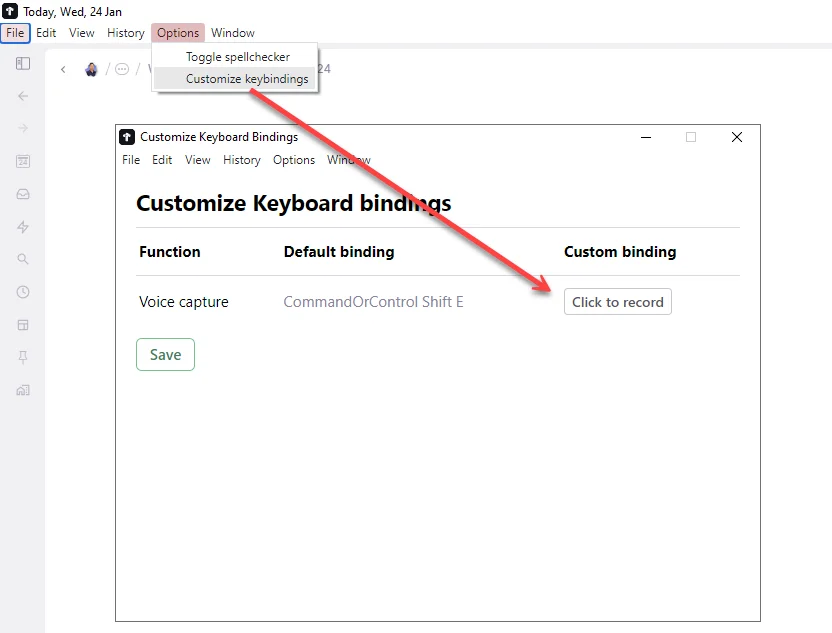Open Edit menu in keybindings dialog
The height and width of the screenshot is (633, 832).
pyautogui.click(x=162, y=160)
